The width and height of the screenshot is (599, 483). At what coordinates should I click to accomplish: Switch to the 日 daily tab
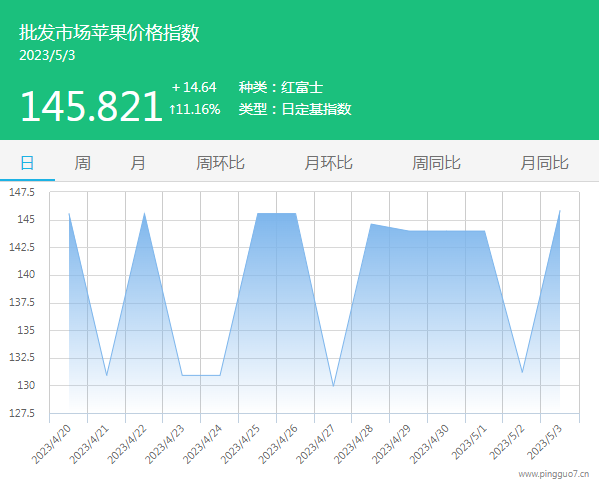pos(27,163)
